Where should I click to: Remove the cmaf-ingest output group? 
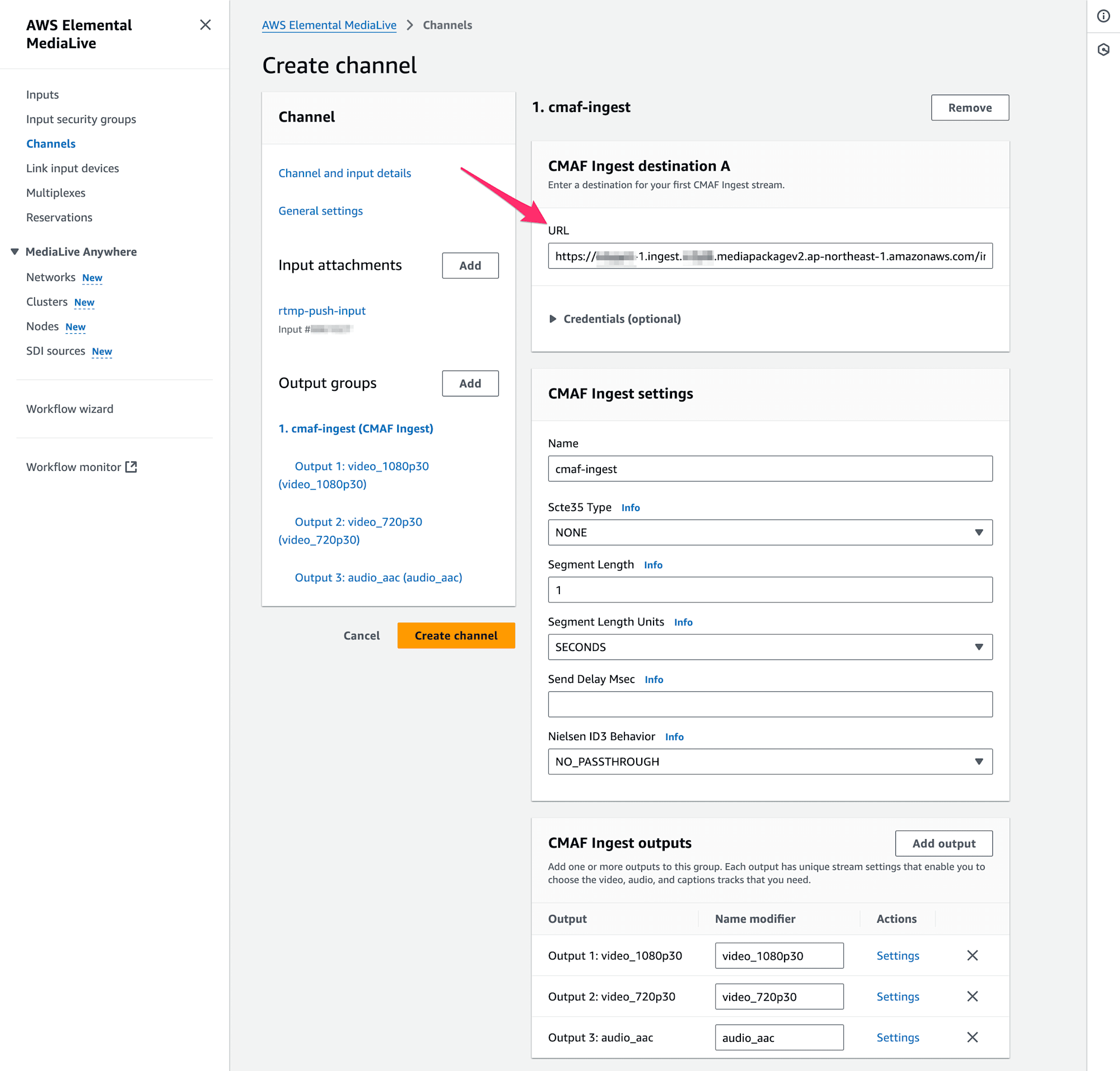click(x=970, y=107)
